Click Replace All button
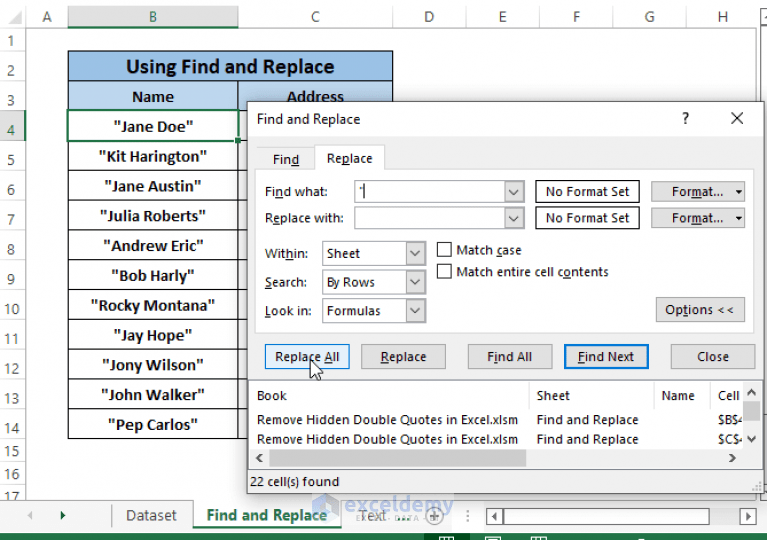The image size is (767, 540). [307, 357]
